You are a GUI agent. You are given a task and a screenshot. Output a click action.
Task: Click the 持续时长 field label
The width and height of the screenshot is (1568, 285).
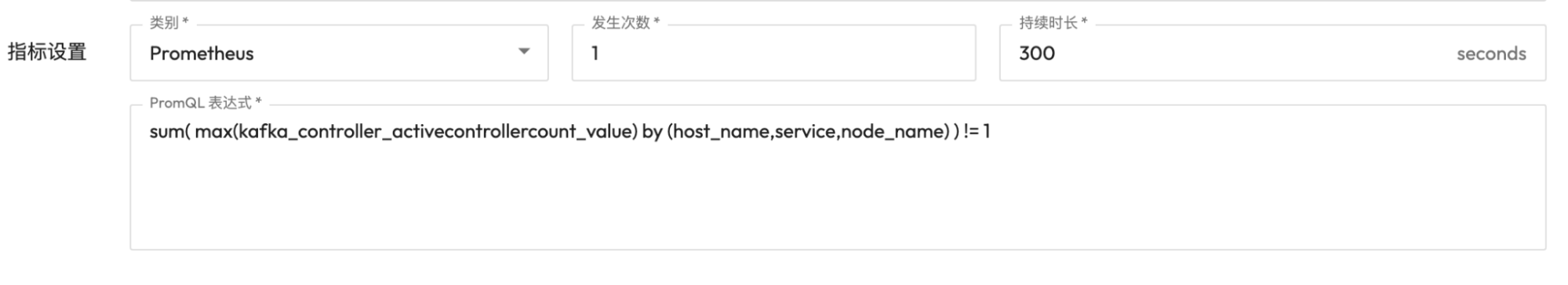[x=1053, y=23]
